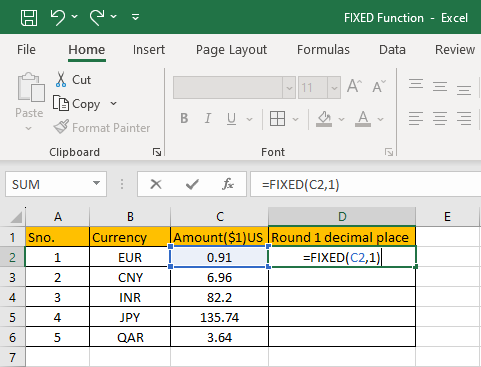Click the 'Round 1 decimal place' header cell

tap(342, 237)
